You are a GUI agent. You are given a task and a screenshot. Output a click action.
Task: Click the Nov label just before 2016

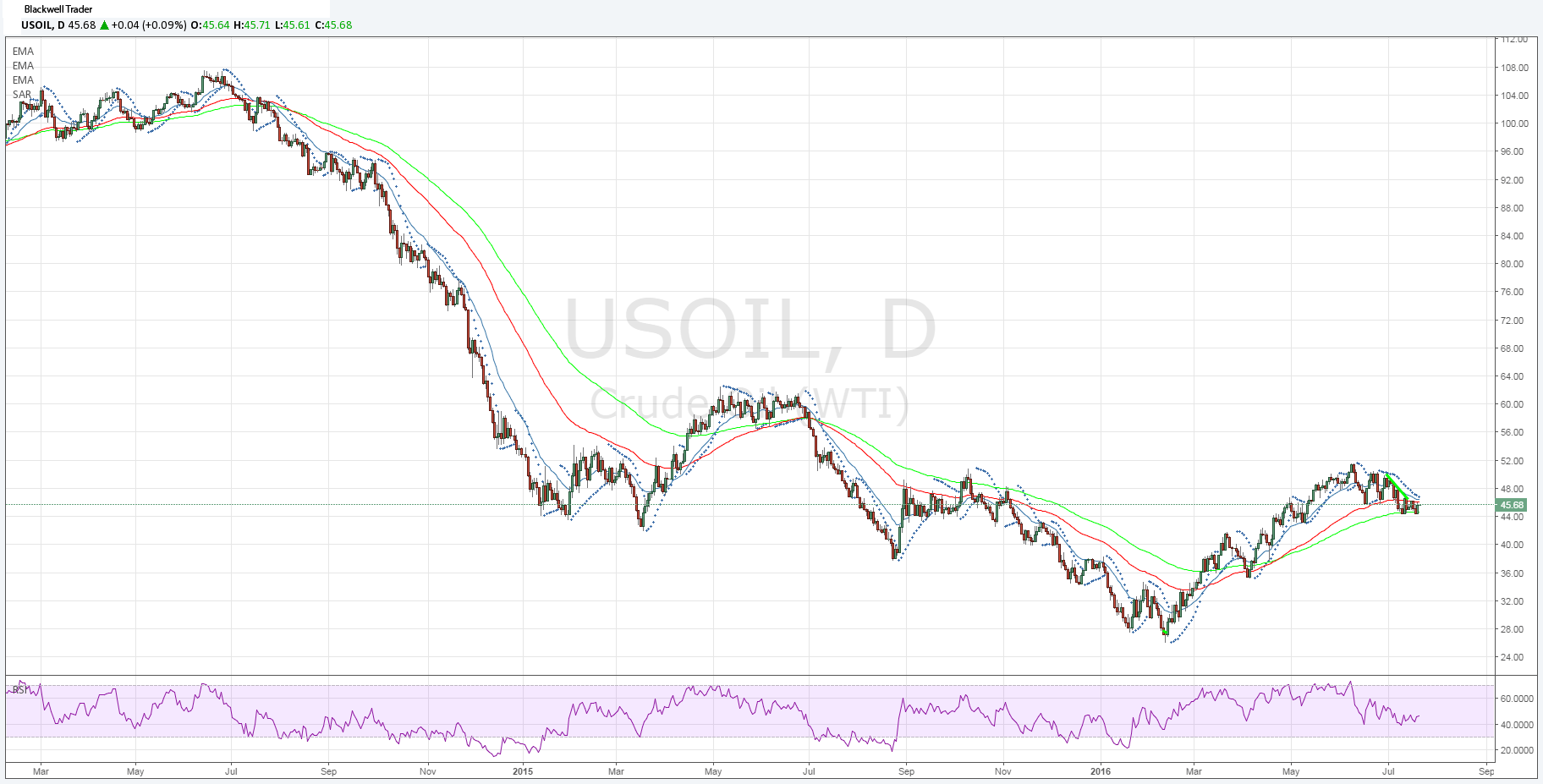tap(1003, 771)
